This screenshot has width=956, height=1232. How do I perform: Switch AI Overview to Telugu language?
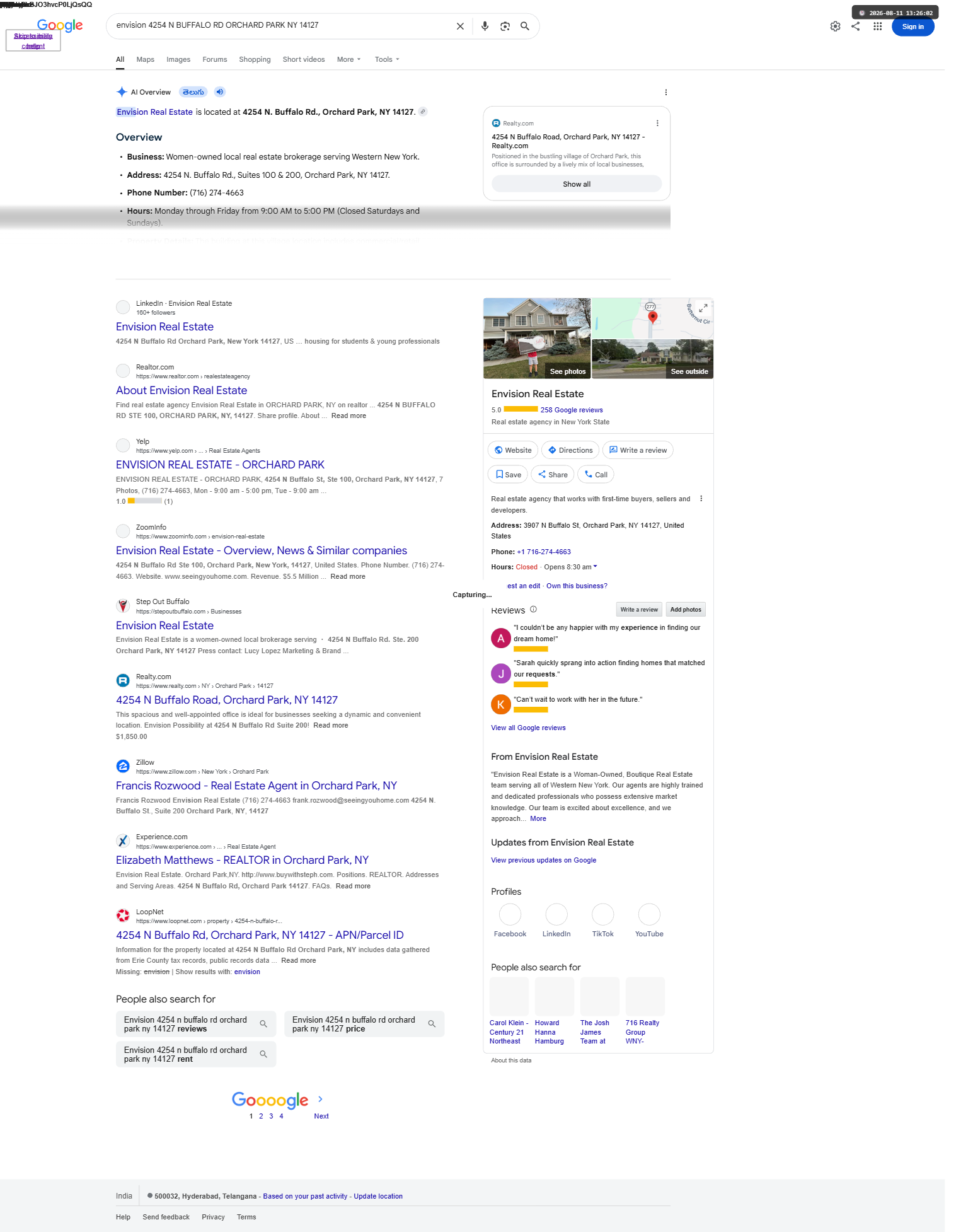click(x=193, y=92)
